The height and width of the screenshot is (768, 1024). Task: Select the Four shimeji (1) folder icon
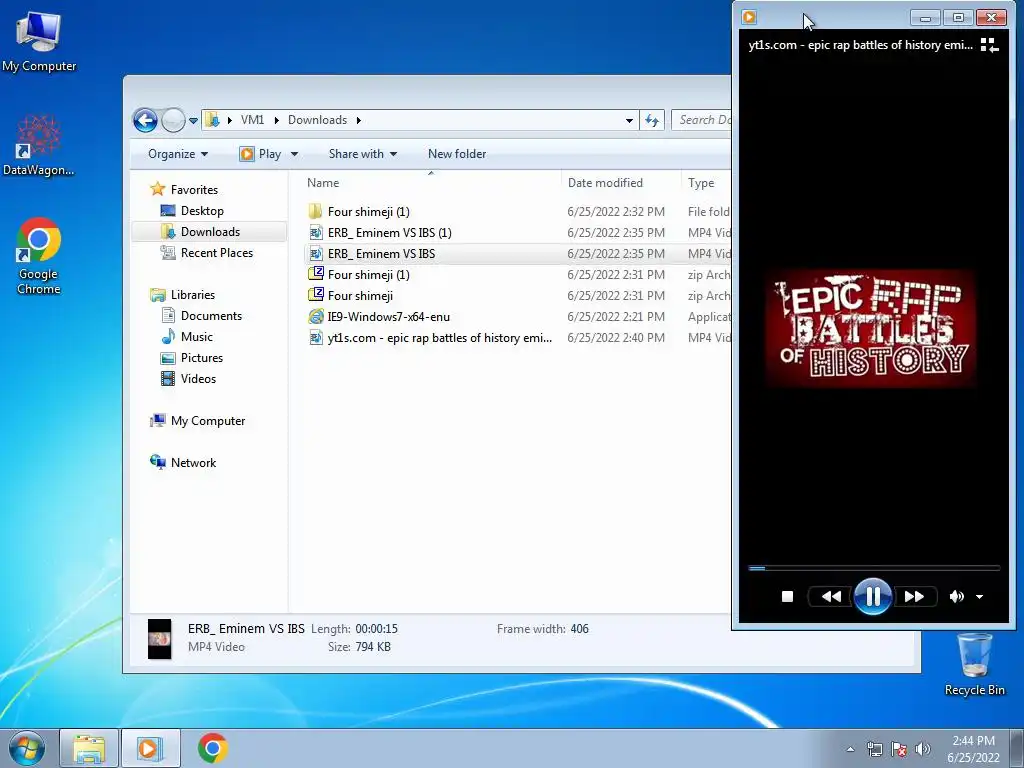315,211
